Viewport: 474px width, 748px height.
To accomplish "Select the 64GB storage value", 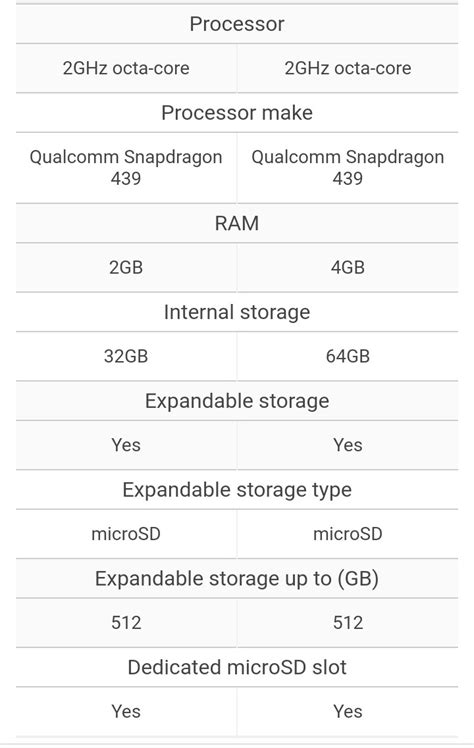I will pyautogui.click(x=348, y=356).
